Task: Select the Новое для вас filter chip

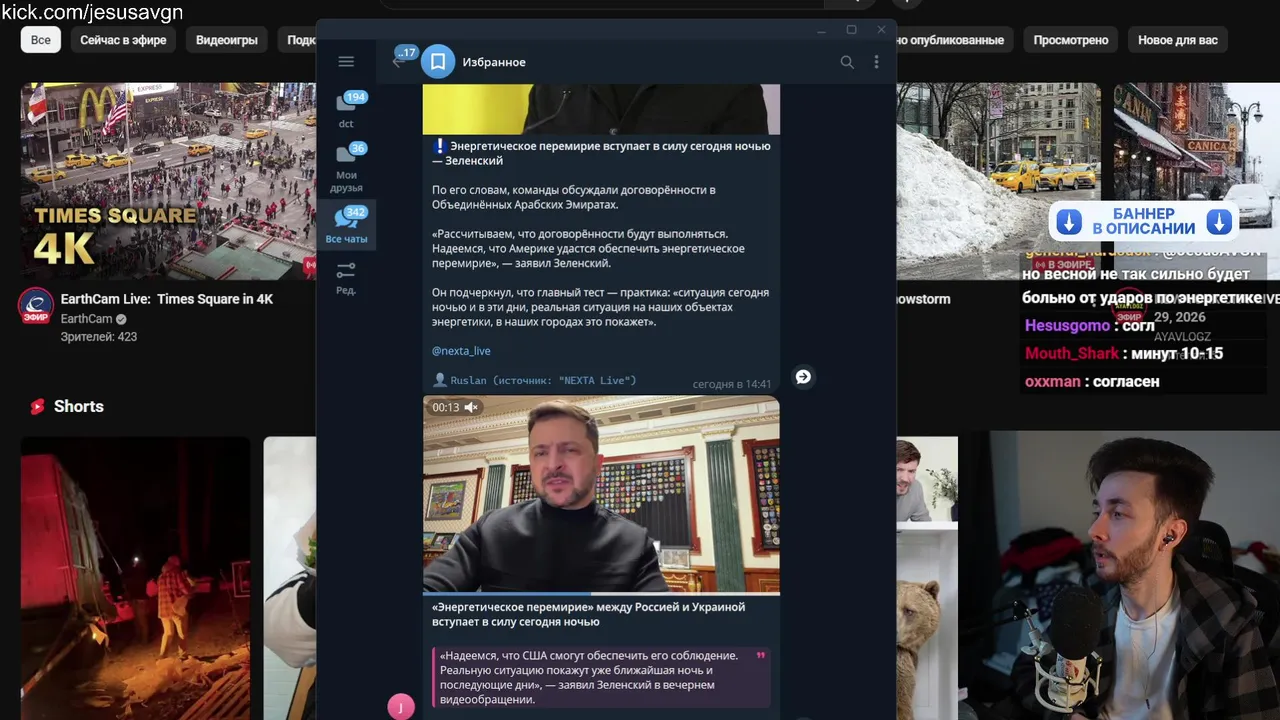Action: tap(1178, 40)
